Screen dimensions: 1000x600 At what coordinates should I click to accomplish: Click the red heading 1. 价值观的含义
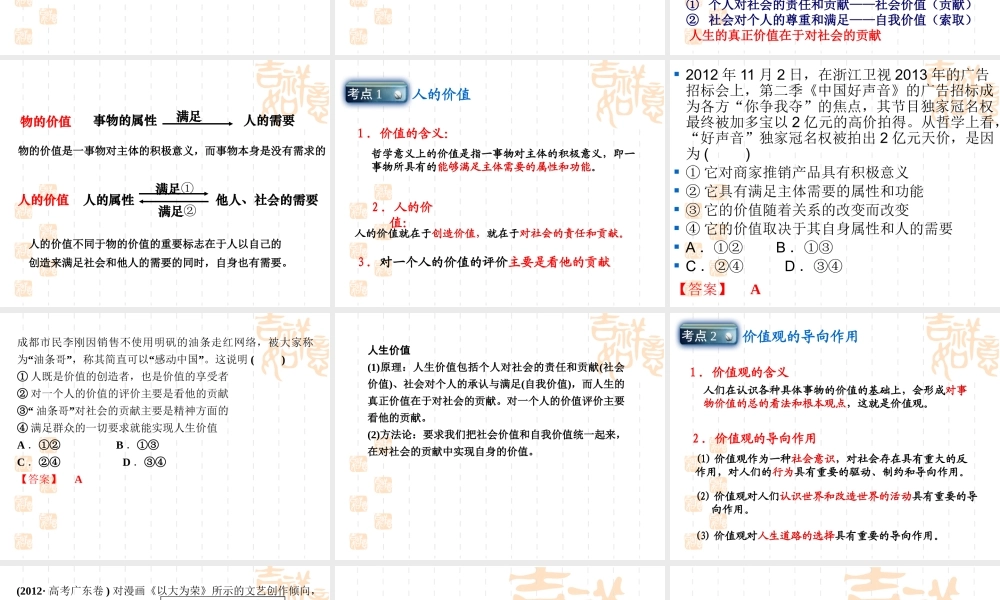pos(739,372)
